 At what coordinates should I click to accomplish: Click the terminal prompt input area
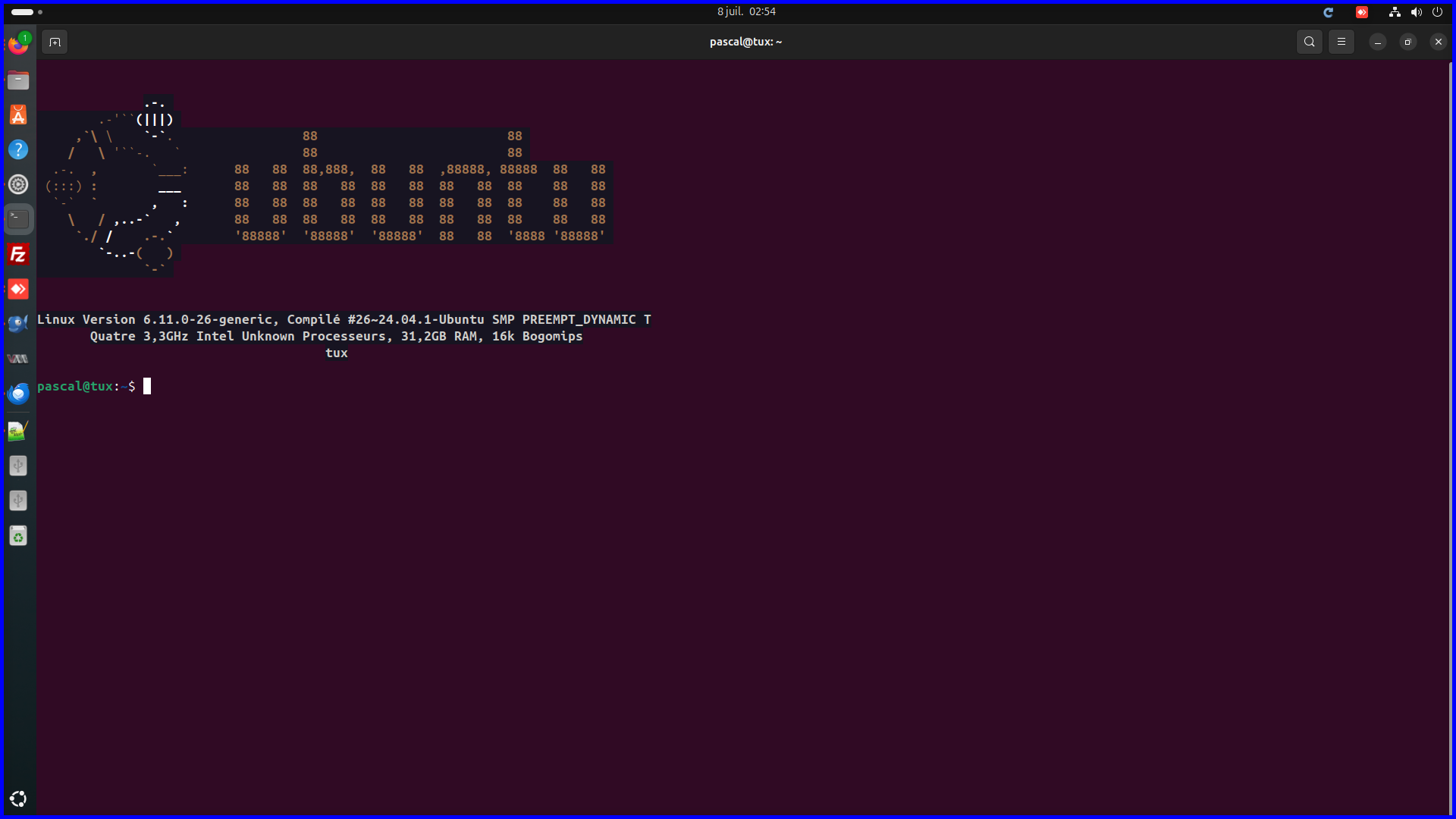pos(149,387)
